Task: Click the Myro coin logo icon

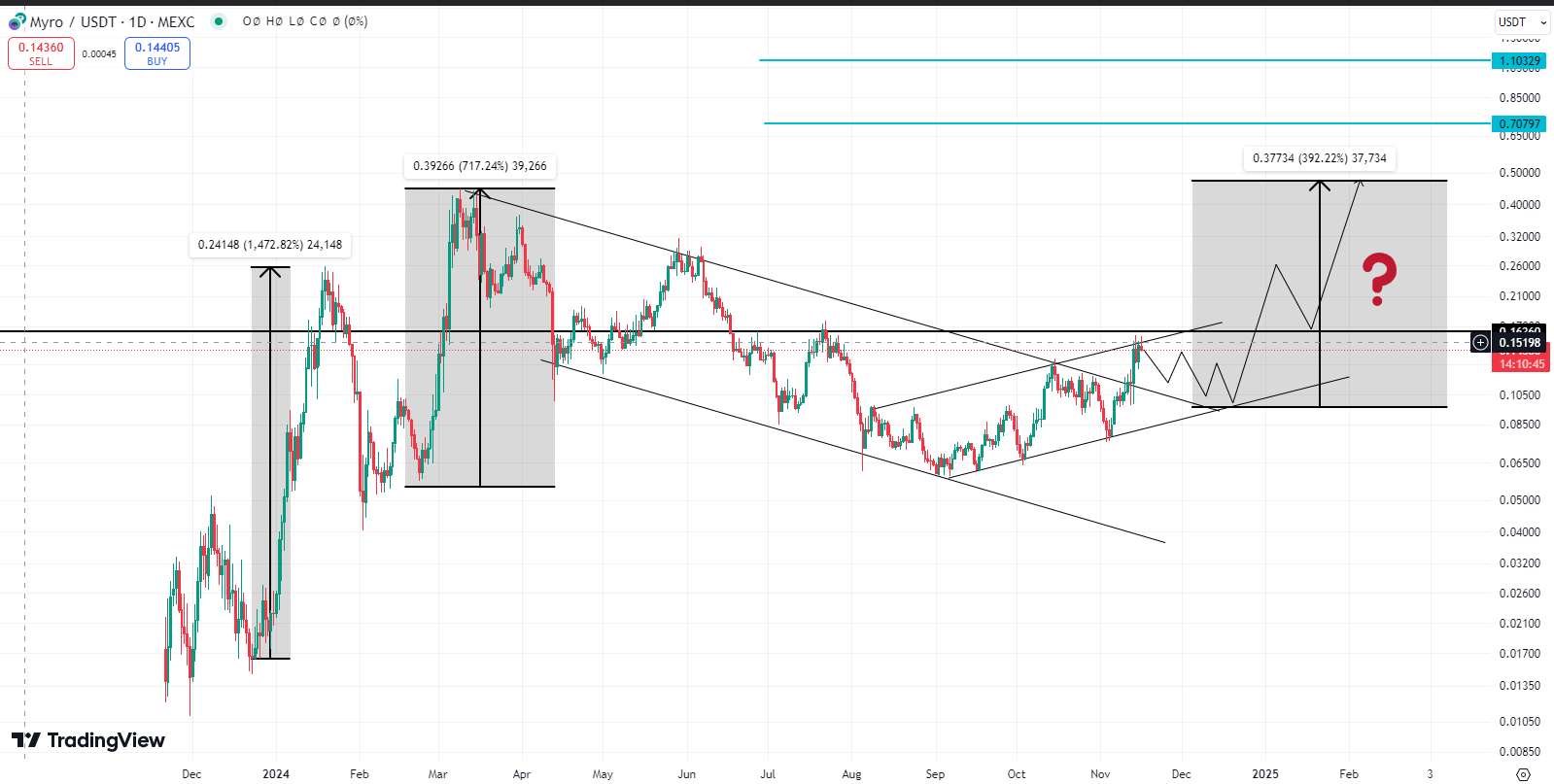Action: 17,21
